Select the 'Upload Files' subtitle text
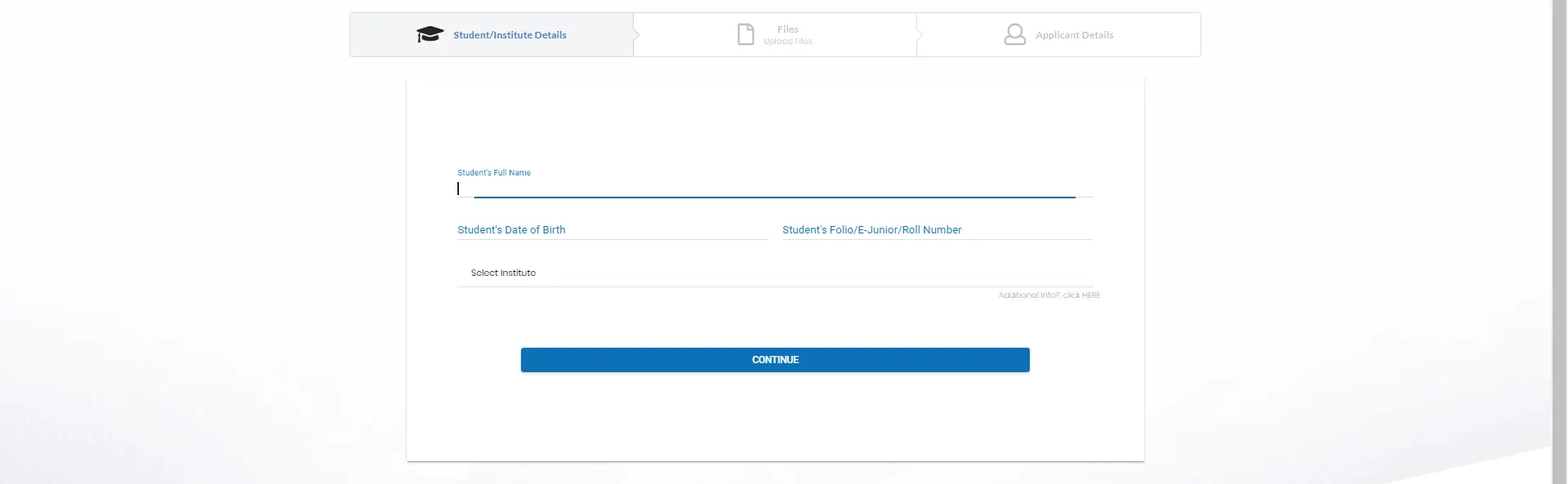The width and height of the screenshot is (1568, 484). click(x=788, y=42)
